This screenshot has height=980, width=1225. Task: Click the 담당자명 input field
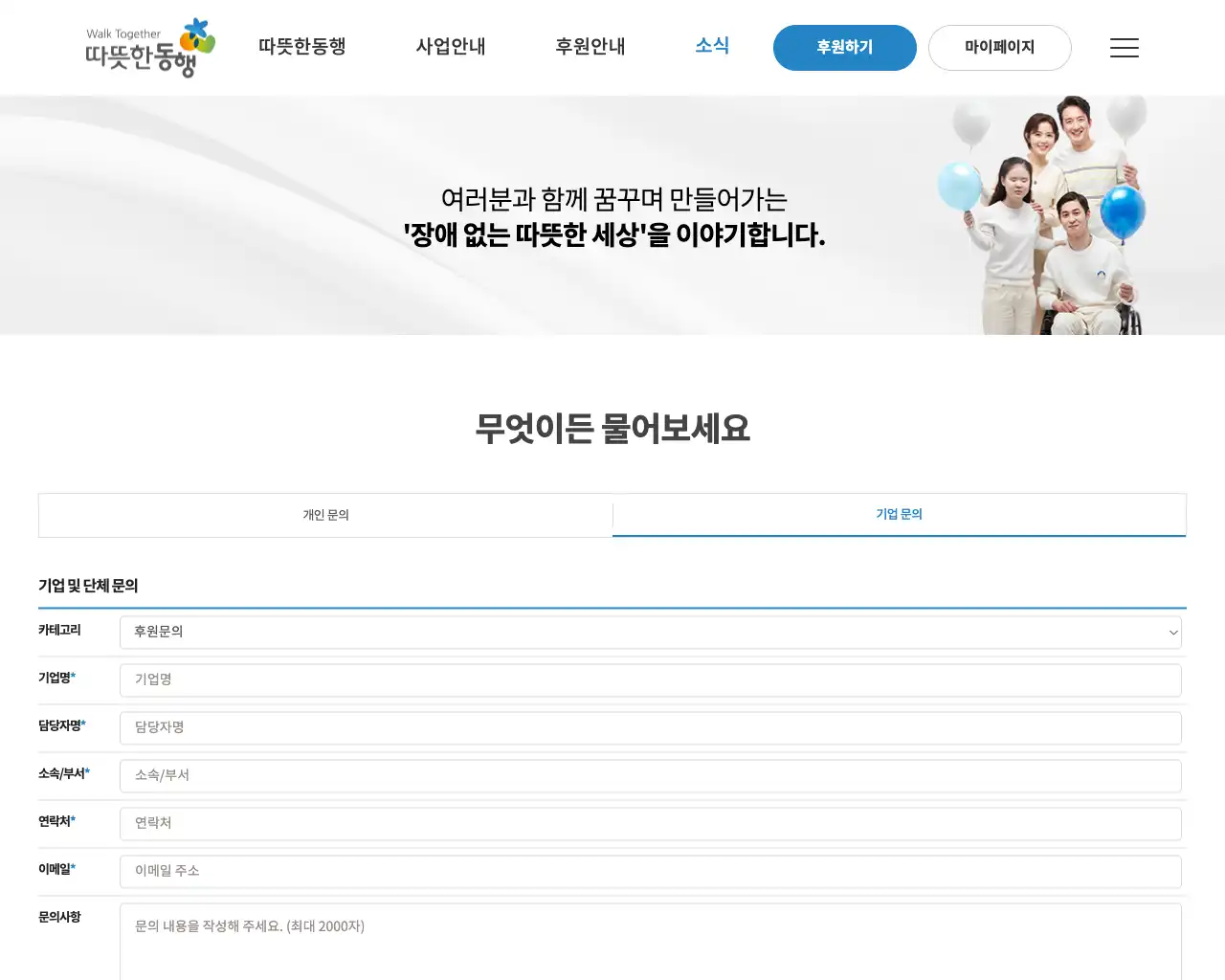pyautogui.click(x=651, y=727)
